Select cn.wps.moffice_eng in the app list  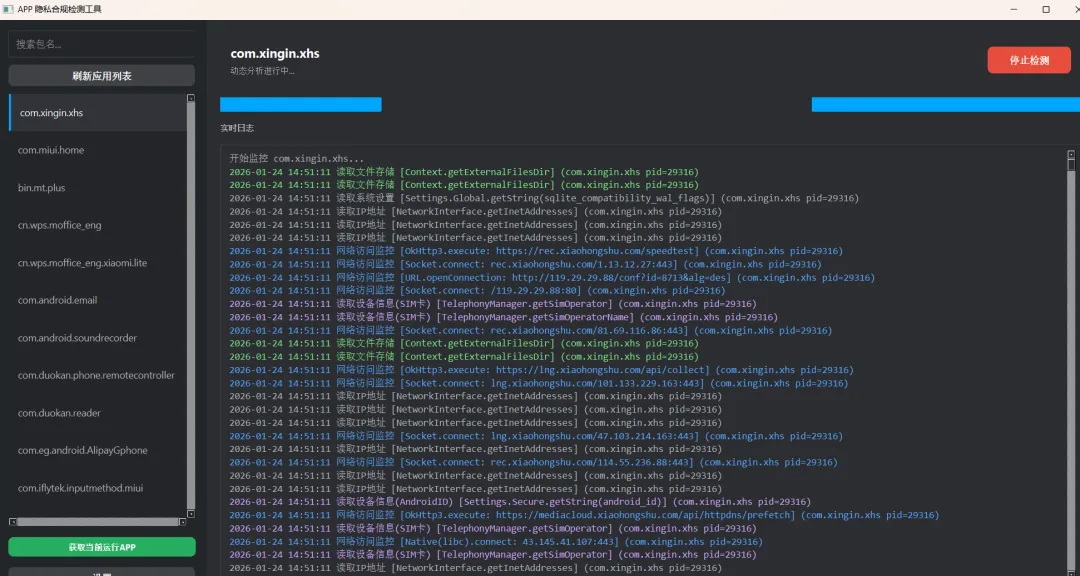(x=97, y=225)
